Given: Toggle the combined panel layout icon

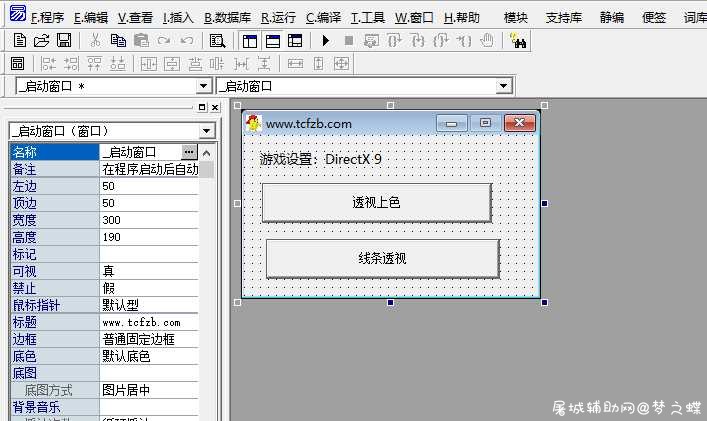Looking at the screenshot, I should click(295, 41).
